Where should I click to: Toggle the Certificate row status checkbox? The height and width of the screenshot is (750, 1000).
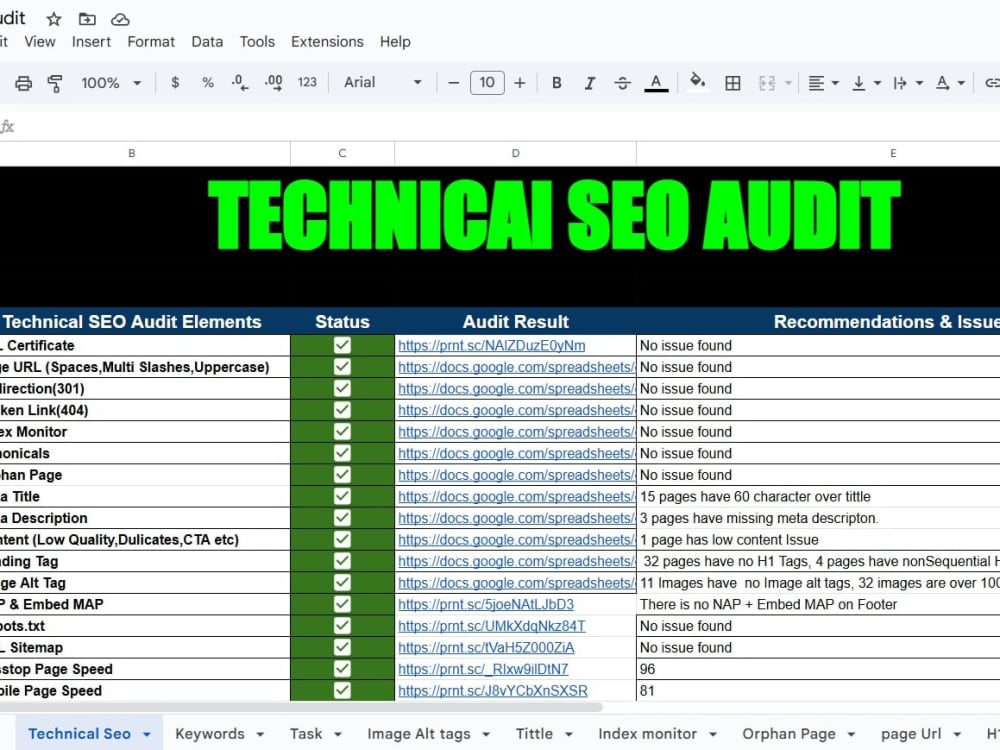(x=342, y=345)
